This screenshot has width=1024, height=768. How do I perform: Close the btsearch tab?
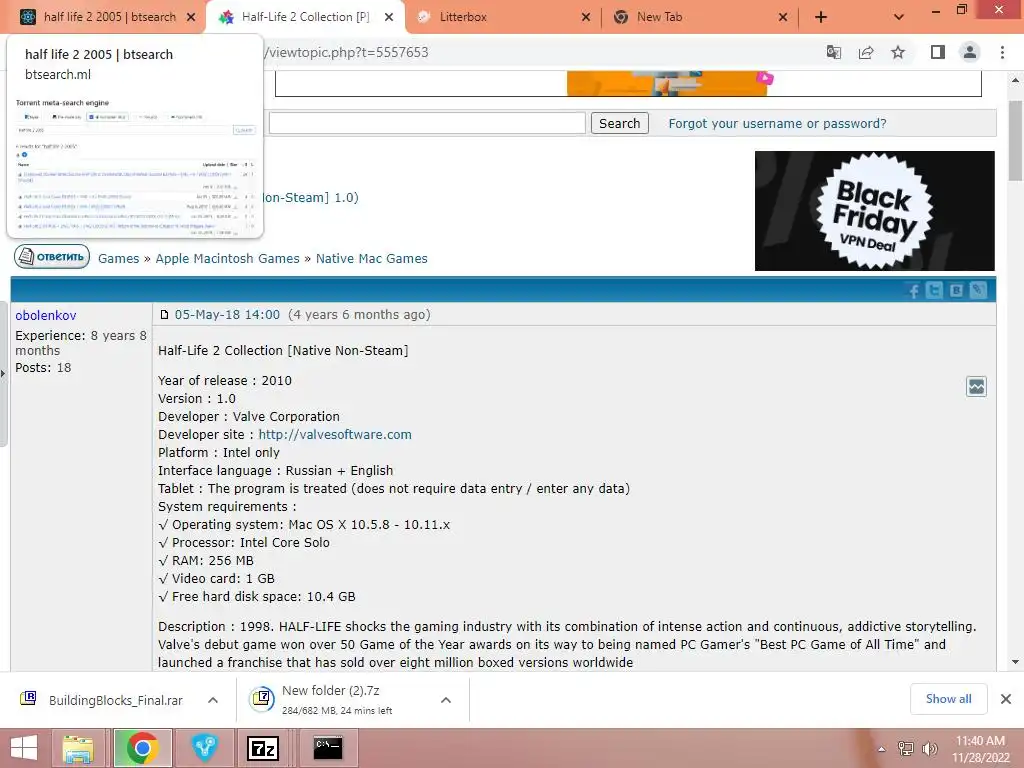(x=191, y=17)
